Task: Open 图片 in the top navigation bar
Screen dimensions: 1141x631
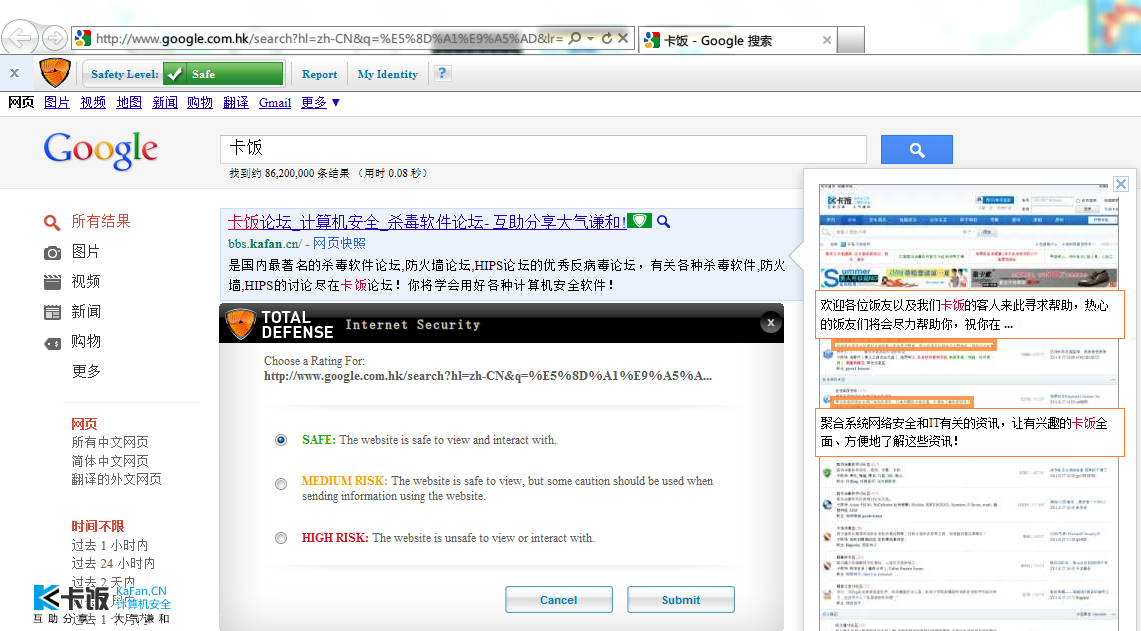Action: coord(57,103)
